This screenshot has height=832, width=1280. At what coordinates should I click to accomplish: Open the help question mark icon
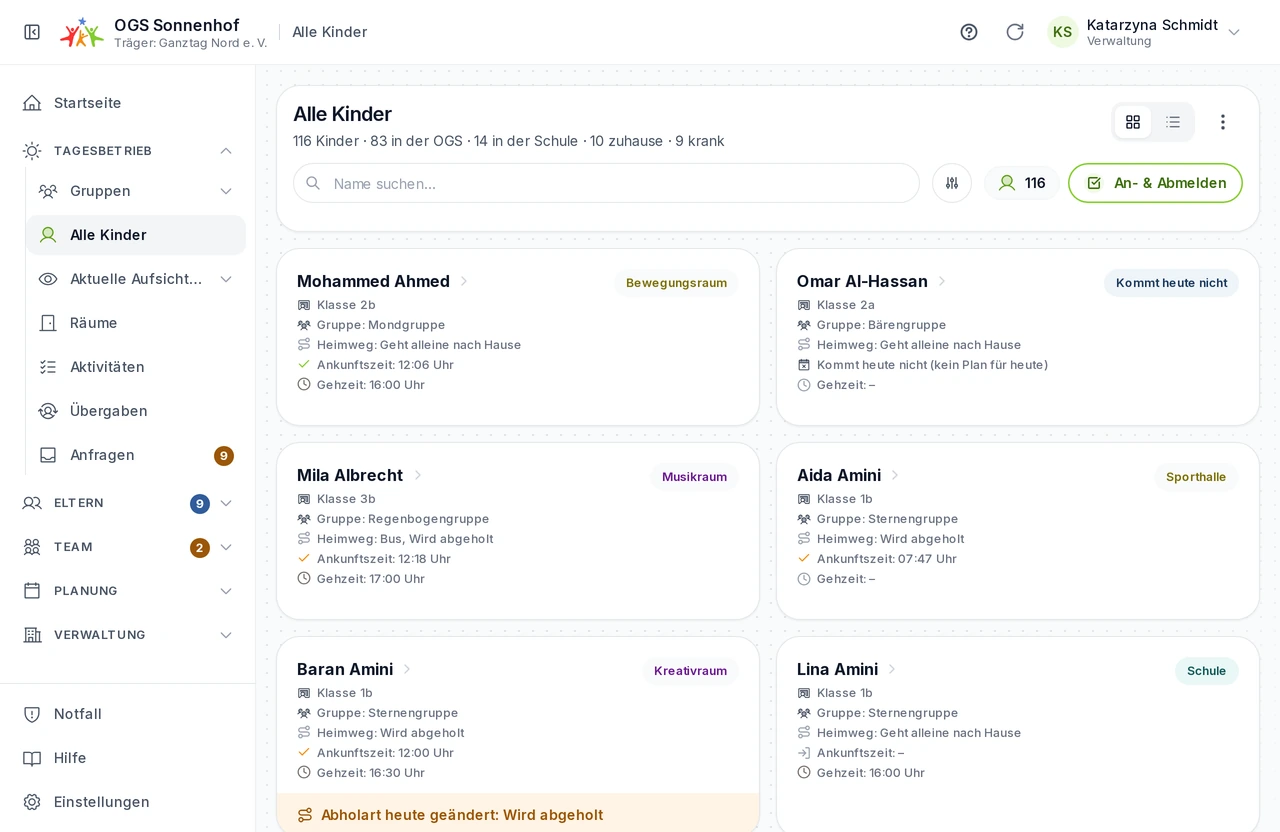(x=969, y=32)
